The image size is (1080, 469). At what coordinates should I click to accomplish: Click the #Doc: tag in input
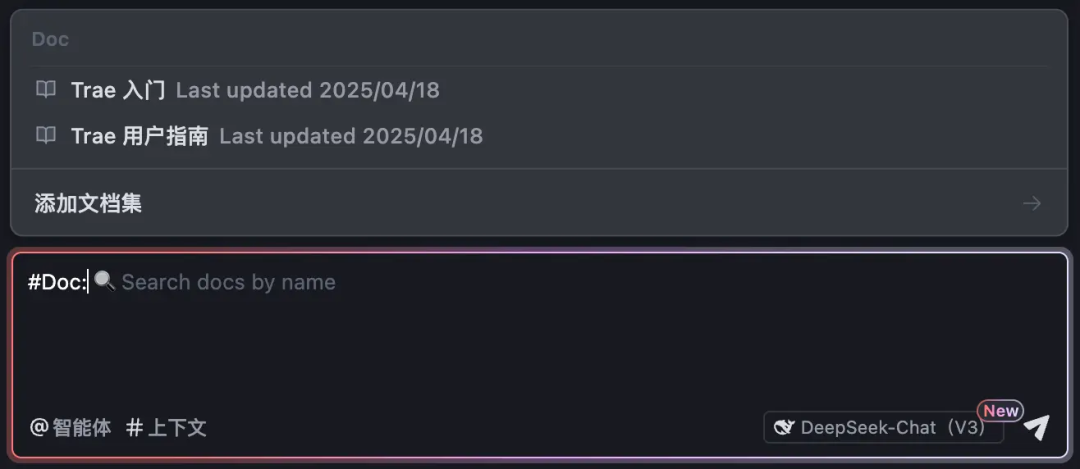coord(57,282)
